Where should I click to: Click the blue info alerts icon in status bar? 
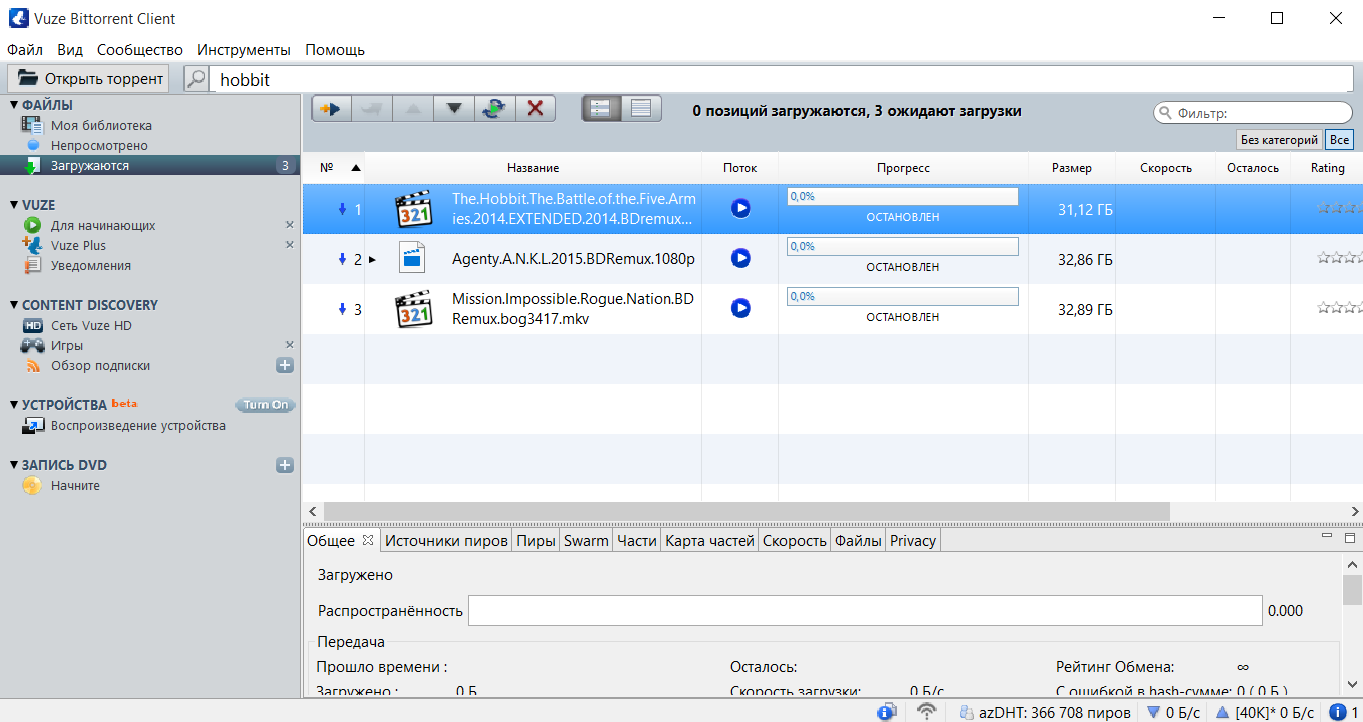pos(1338,712)
